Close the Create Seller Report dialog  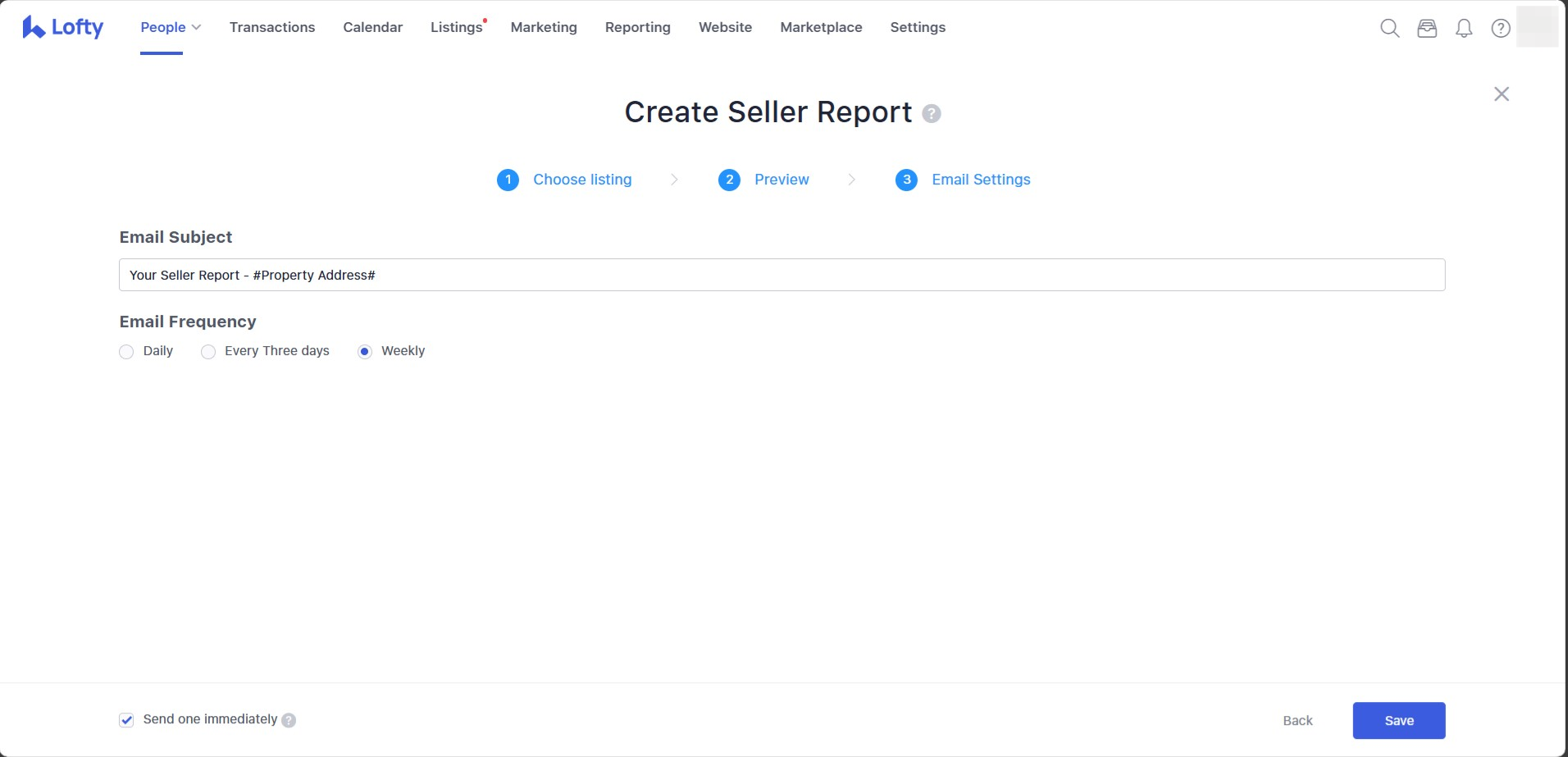tap(1502, 94)
